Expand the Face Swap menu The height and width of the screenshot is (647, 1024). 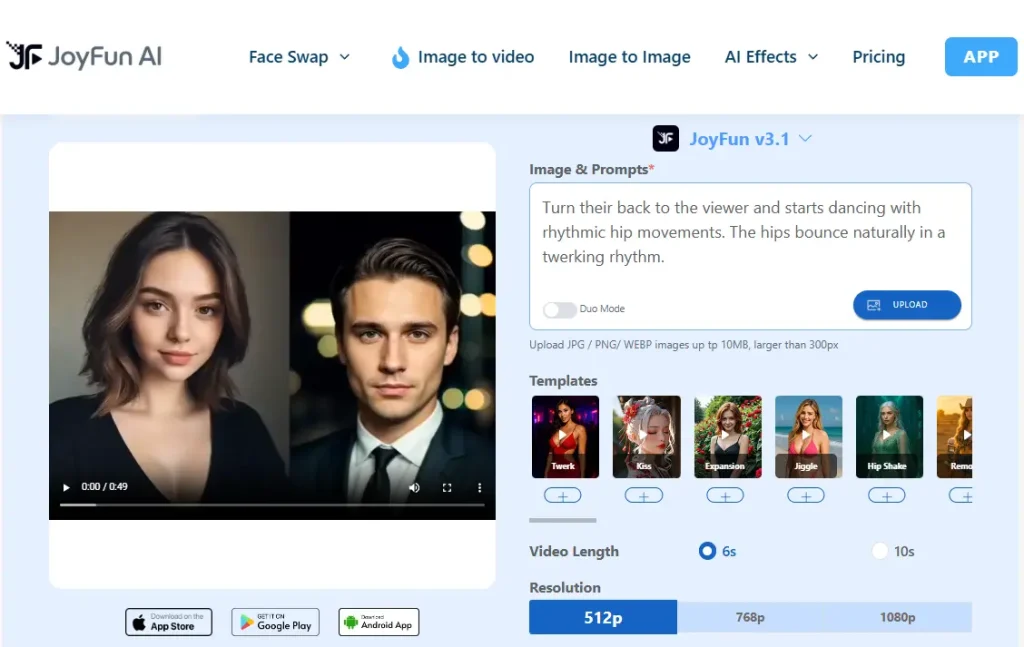[299, 57]
